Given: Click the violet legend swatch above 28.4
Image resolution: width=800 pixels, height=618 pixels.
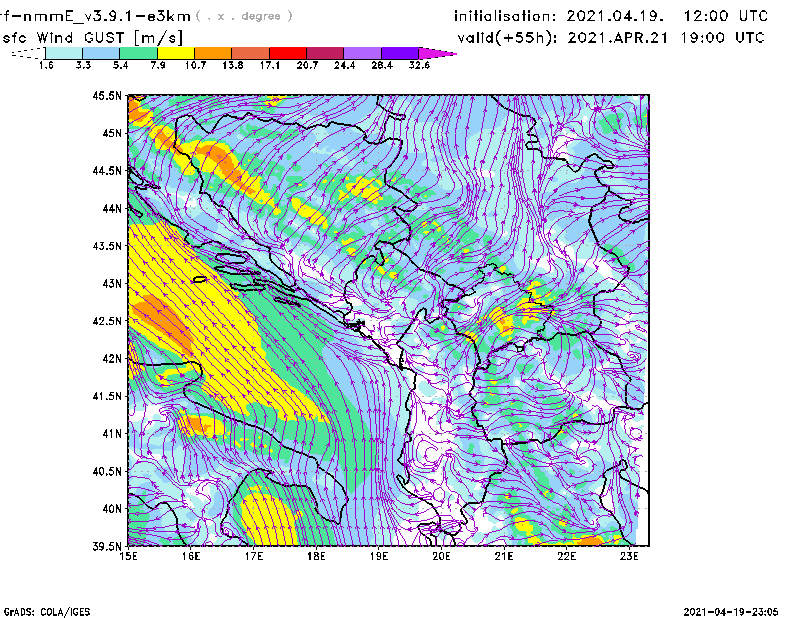Looking at the screenshot, I should click(x=400, y=53).
